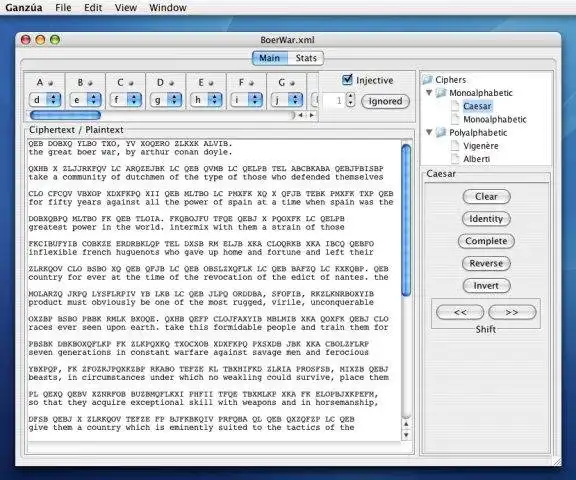Select the Polyalphabetic folder icon

point(441,132)
